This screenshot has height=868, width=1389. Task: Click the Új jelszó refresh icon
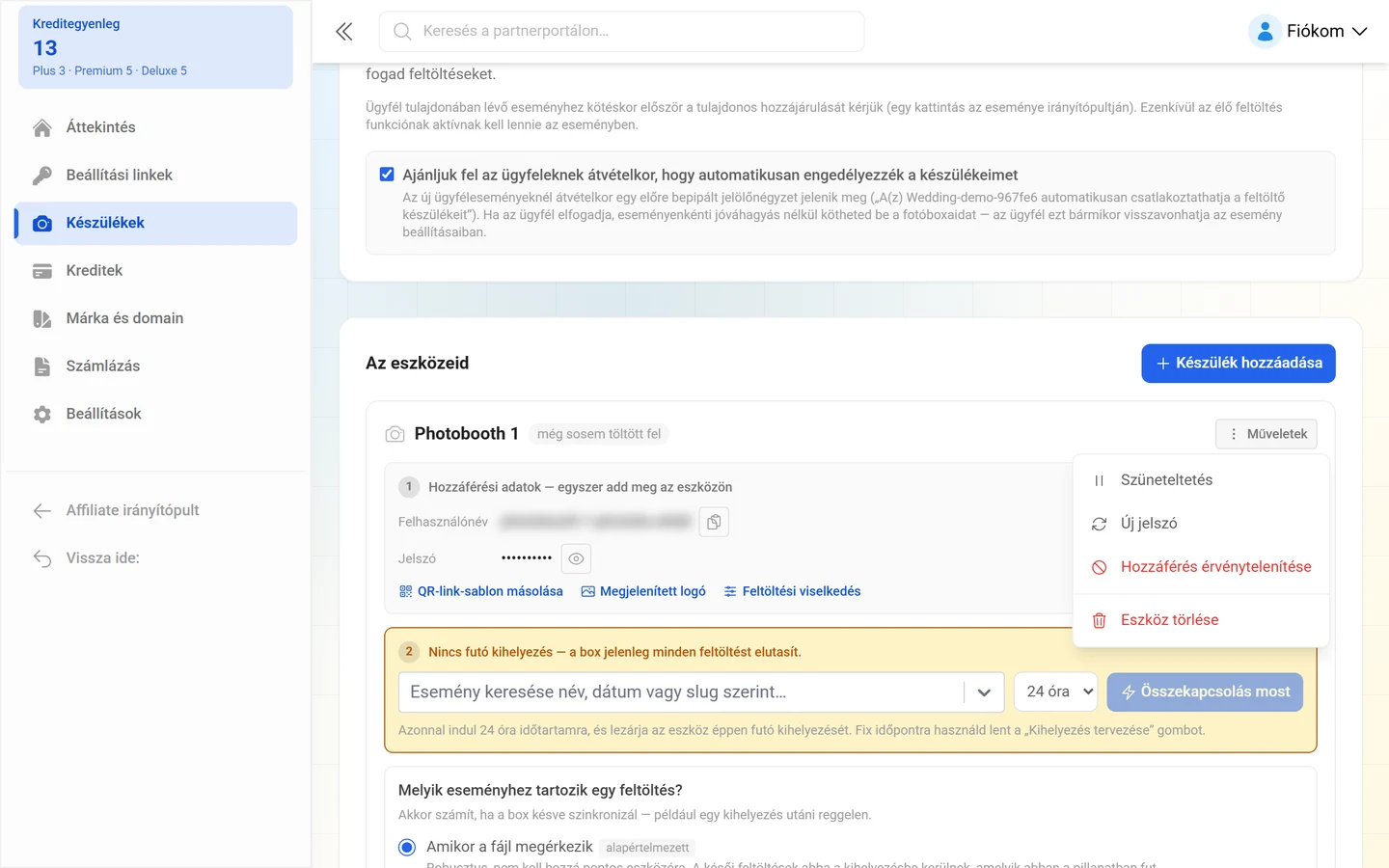pos(1099,524)
